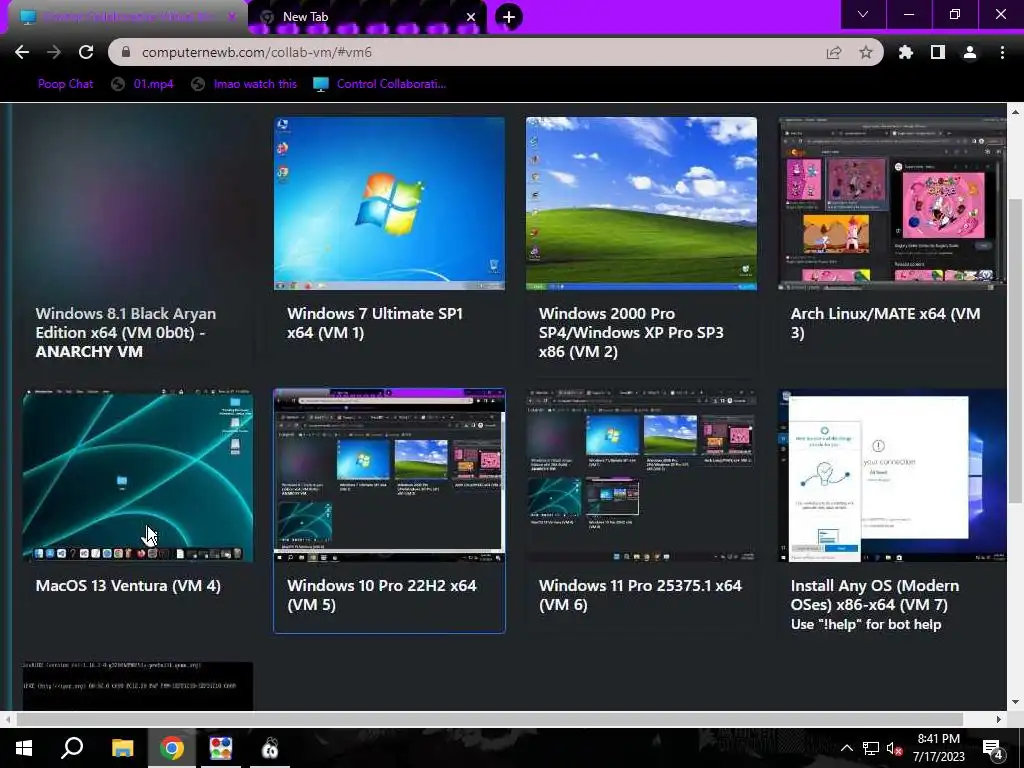Image resolution: width=1024 pixels, height=768 pixels.
Task: Open the Arch Linux/MATE VM thumbnail
Action: click(892, 203)
